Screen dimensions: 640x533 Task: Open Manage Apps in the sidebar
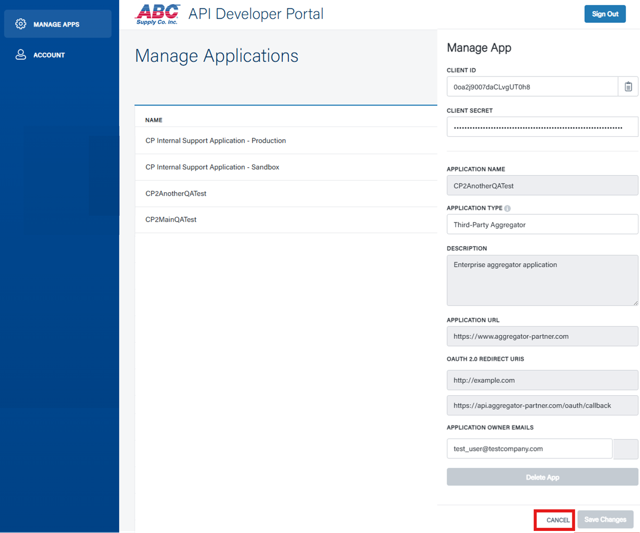(x=57, y=24)
